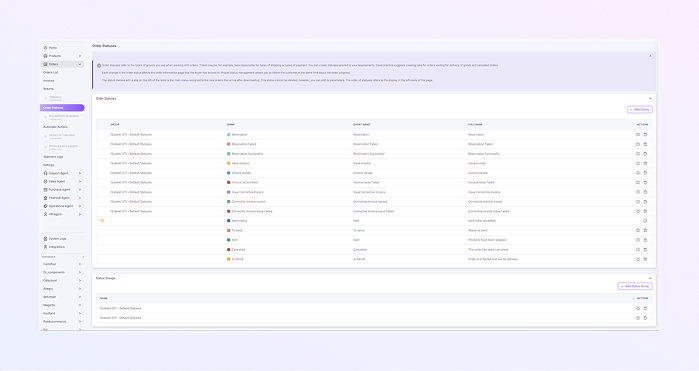Delete the first status group row

(x=645, y=308)
